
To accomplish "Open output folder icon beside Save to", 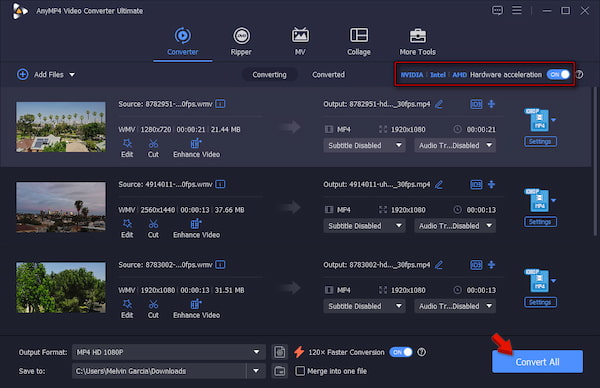I will 280,371.
